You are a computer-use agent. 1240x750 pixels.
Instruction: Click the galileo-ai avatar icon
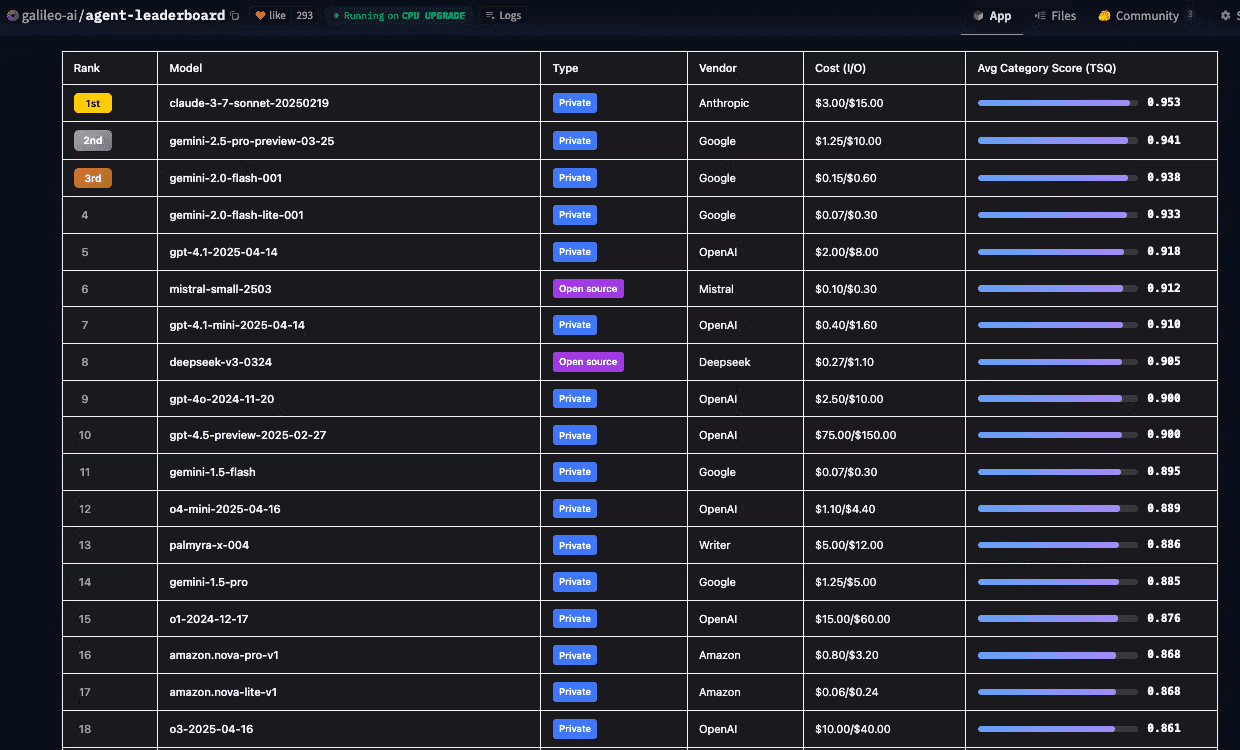point(12,16)
